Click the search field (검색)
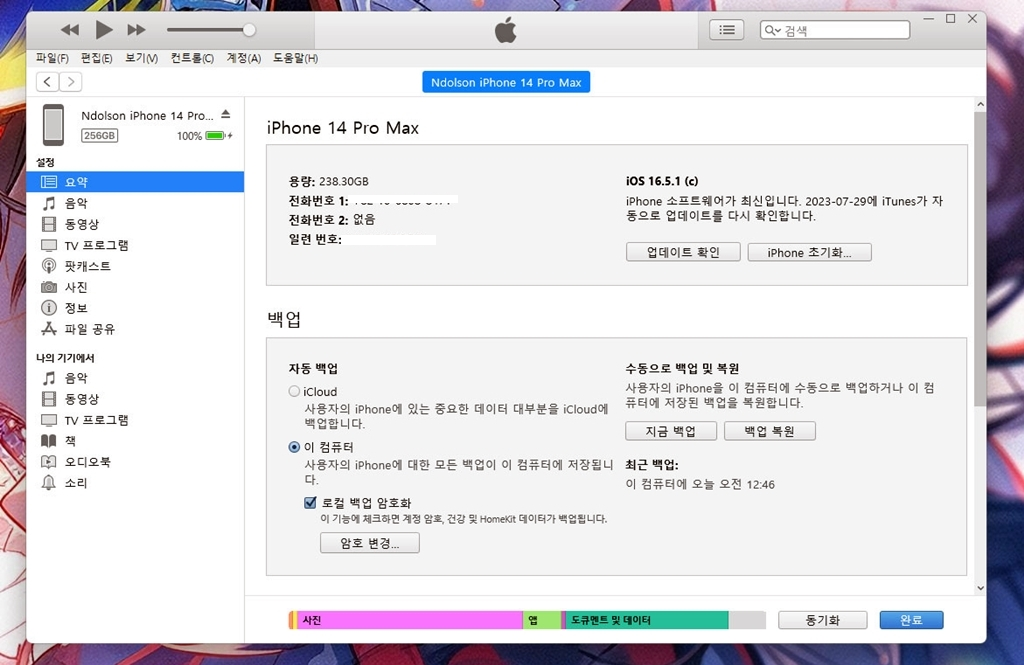This screenshot has height=665, width=1024. point(835,30)
